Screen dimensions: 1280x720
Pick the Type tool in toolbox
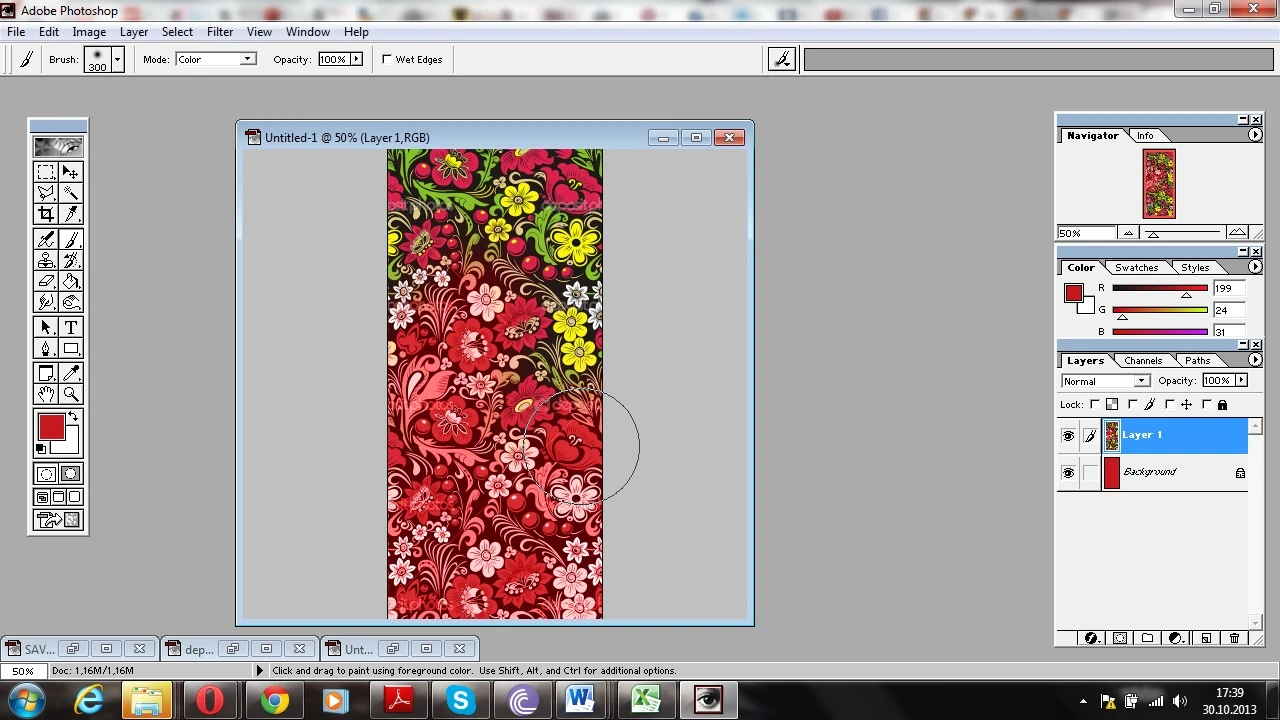(71, 327)
